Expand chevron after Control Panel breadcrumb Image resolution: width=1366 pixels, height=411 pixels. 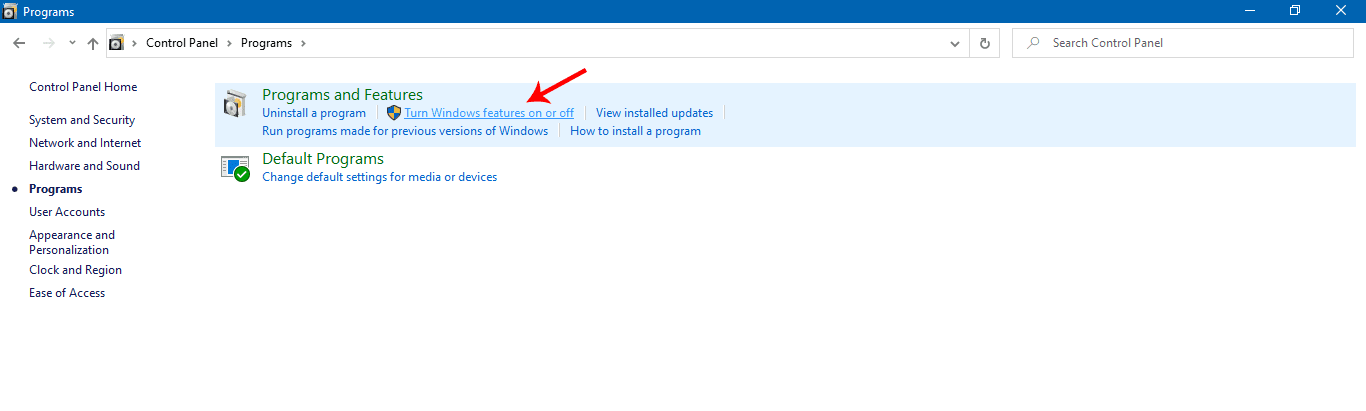[231, 43]
